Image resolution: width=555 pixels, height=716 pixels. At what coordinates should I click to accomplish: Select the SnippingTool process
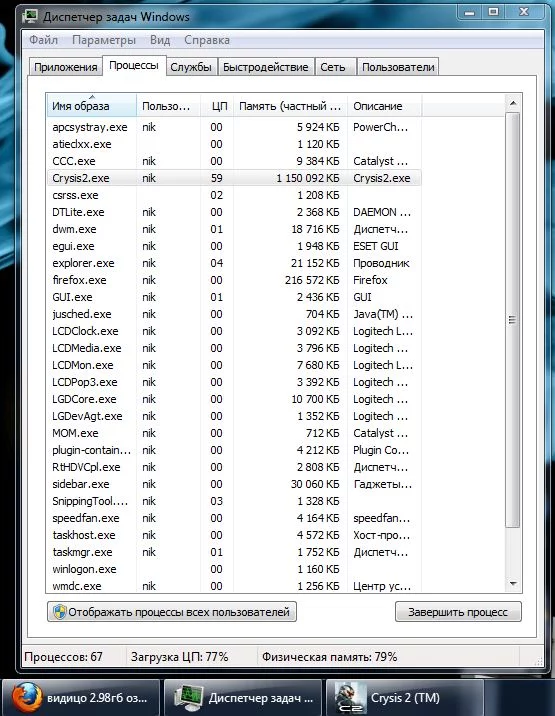[234, 501]
